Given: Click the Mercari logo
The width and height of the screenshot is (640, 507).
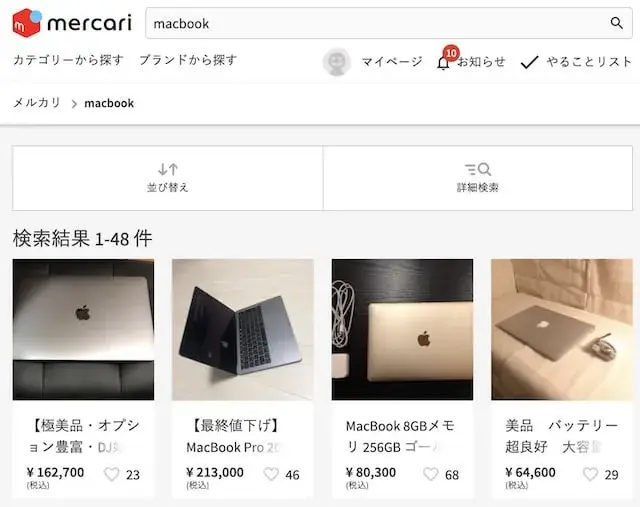Looking at the screenshot, I should pyautogui.click(x=72, y=23).
